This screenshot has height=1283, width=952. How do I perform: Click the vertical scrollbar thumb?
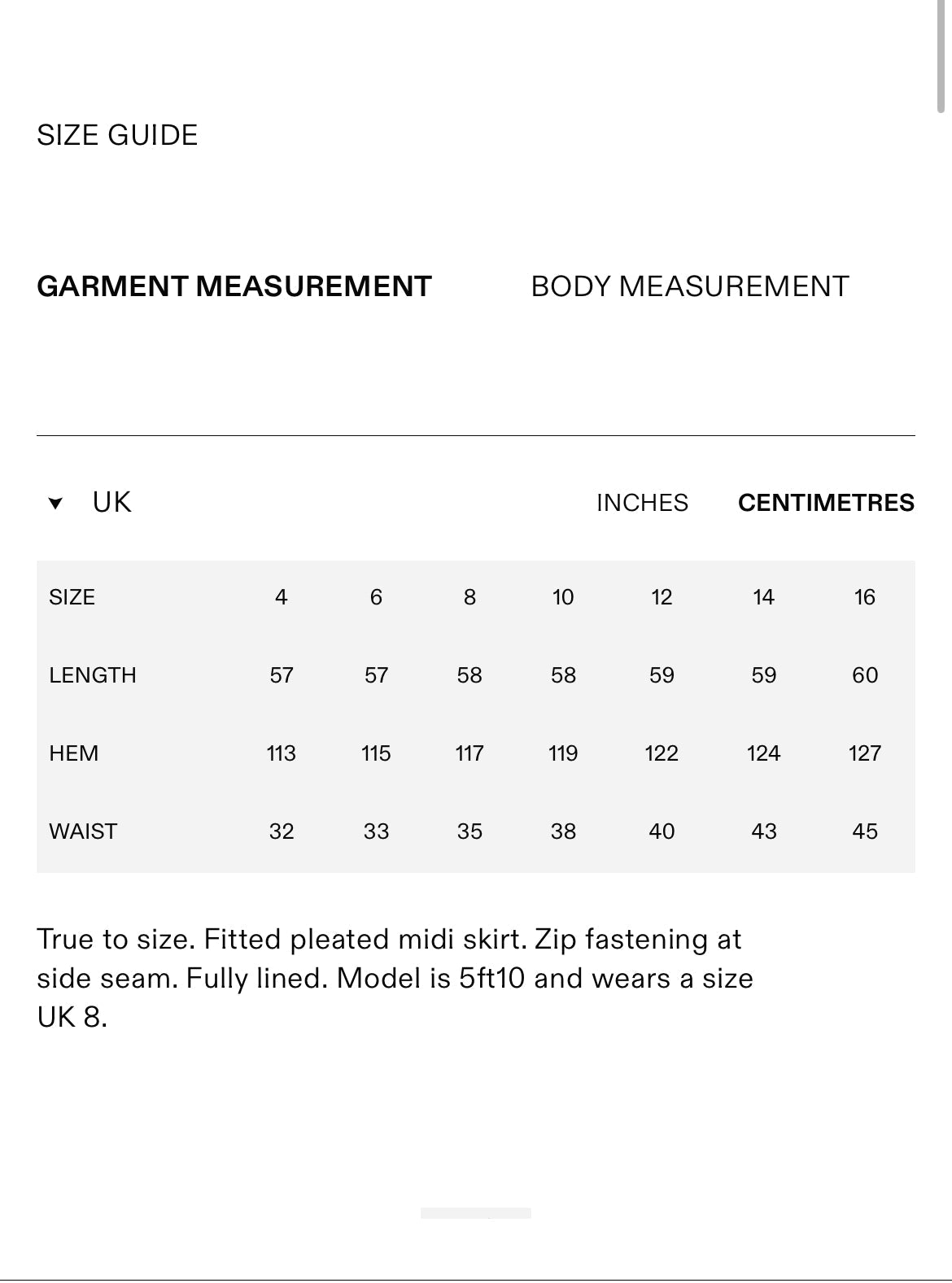point(941,57)
